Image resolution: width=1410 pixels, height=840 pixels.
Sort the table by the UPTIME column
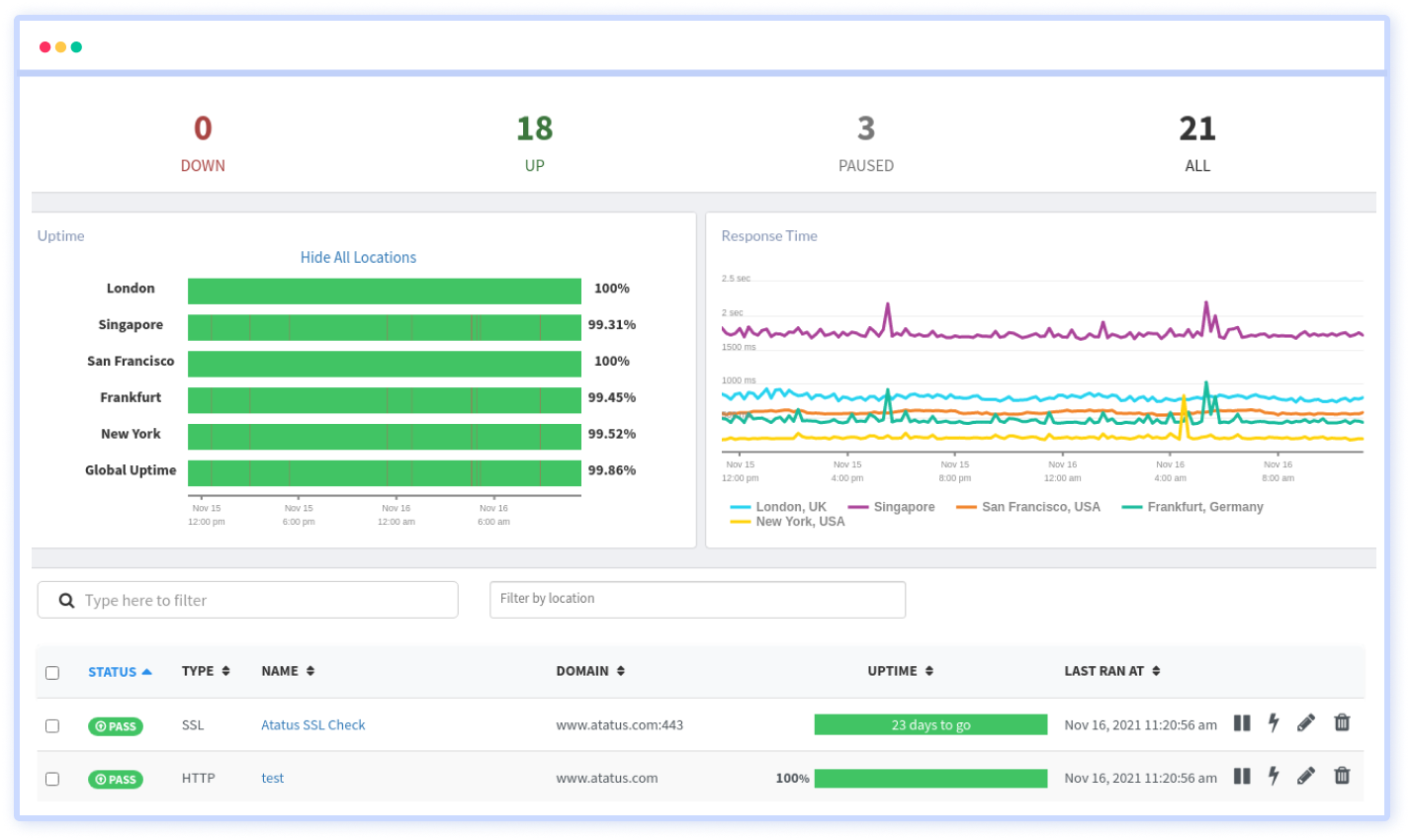(x=901, y=670)
